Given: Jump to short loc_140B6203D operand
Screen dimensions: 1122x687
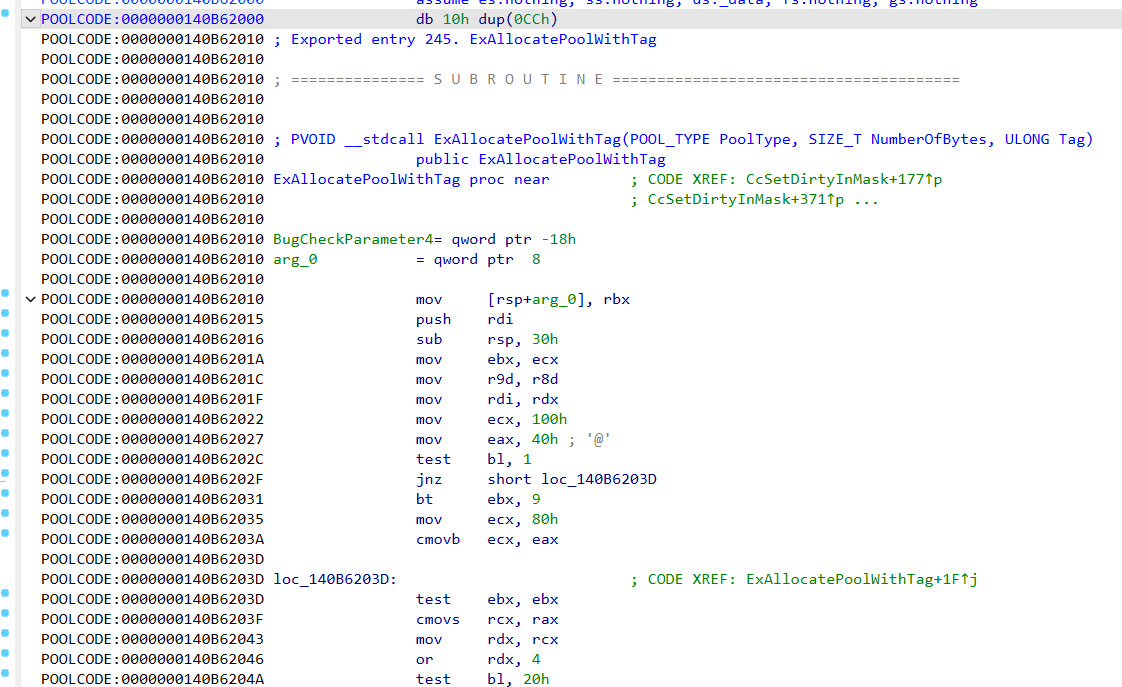Looking at the screenshot, I should [x=572, y=479].
